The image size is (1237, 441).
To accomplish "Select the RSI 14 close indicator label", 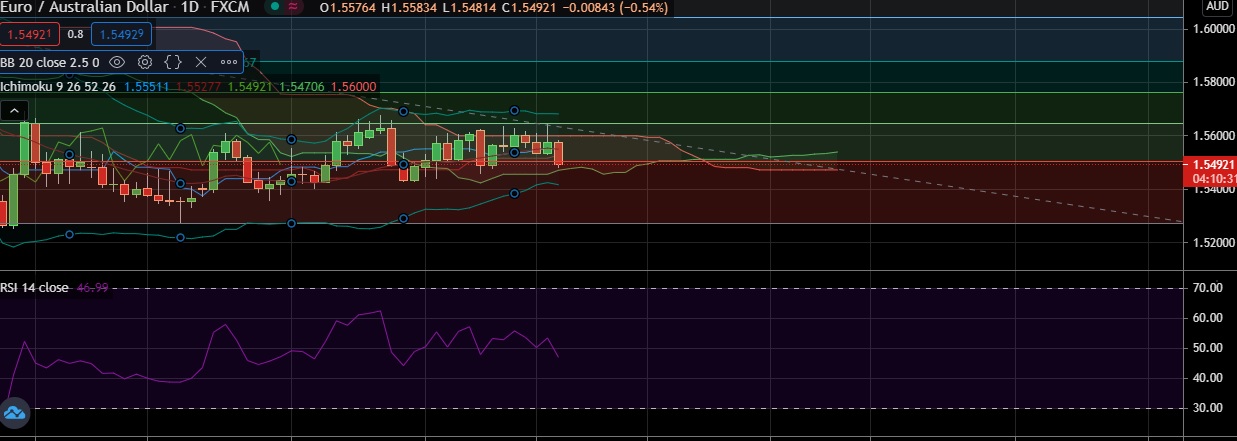I will (x=35, y=288).
